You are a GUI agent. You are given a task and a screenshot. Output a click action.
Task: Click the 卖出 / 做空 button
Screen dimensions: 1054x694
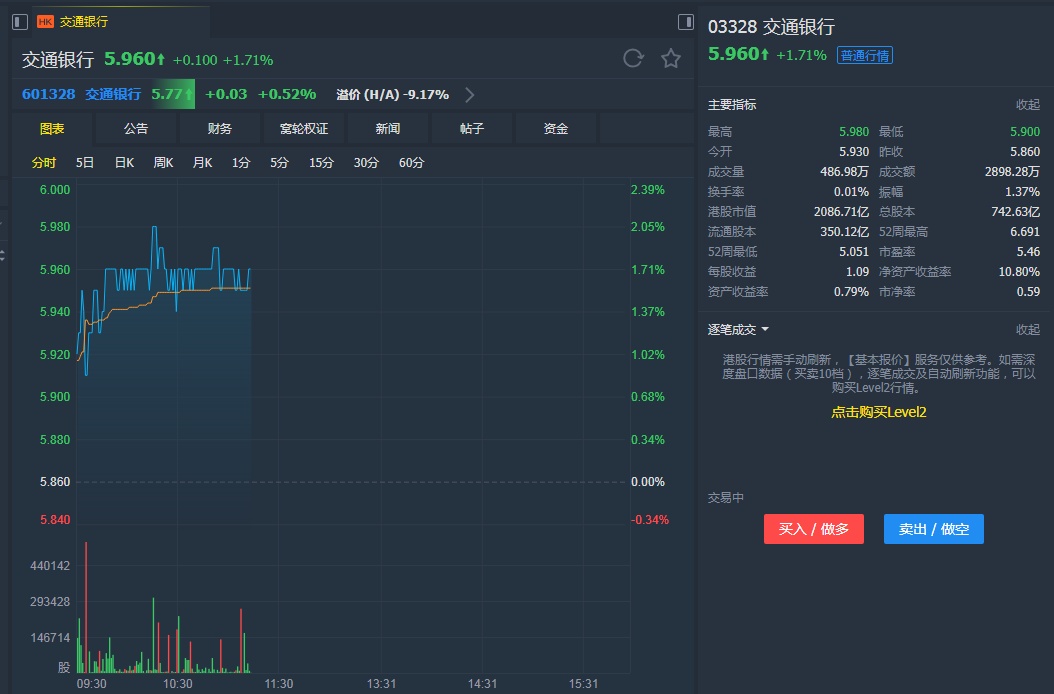934,529
